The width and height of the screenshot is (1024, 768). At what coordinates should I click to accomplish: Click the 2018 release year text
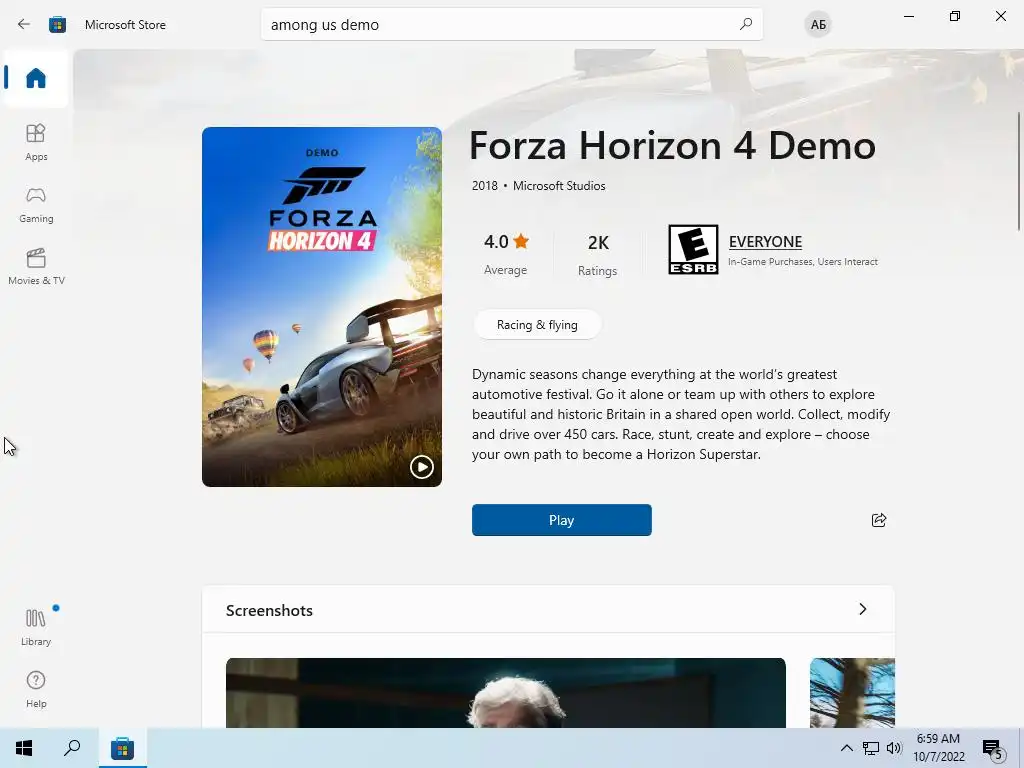485,185
